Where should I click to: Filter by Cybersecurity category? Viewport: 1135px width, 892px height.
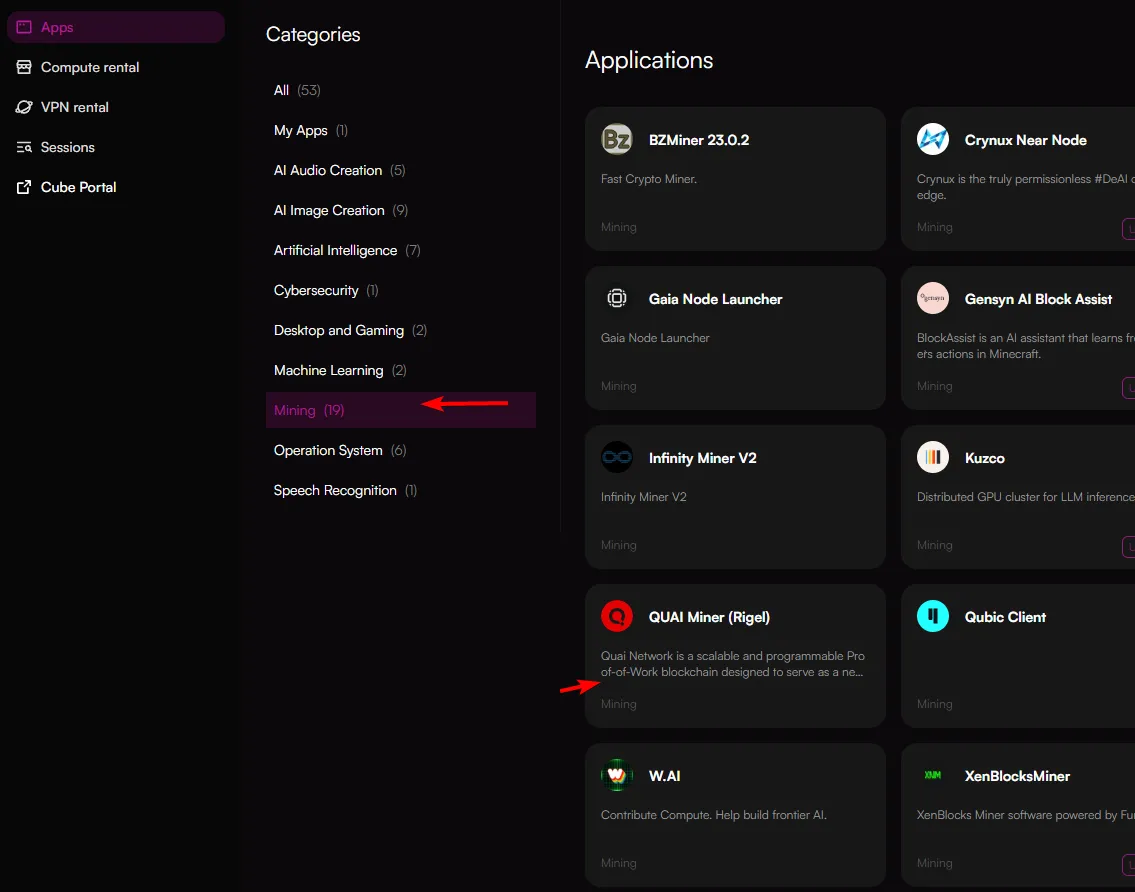click(326, 290)
